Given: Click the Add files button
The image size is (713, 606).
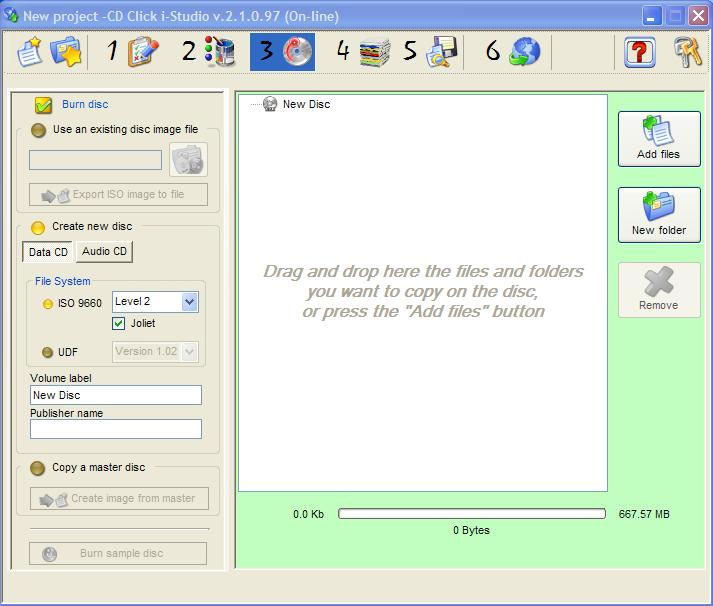Looking at the screenshot, I should pos(659,139).
